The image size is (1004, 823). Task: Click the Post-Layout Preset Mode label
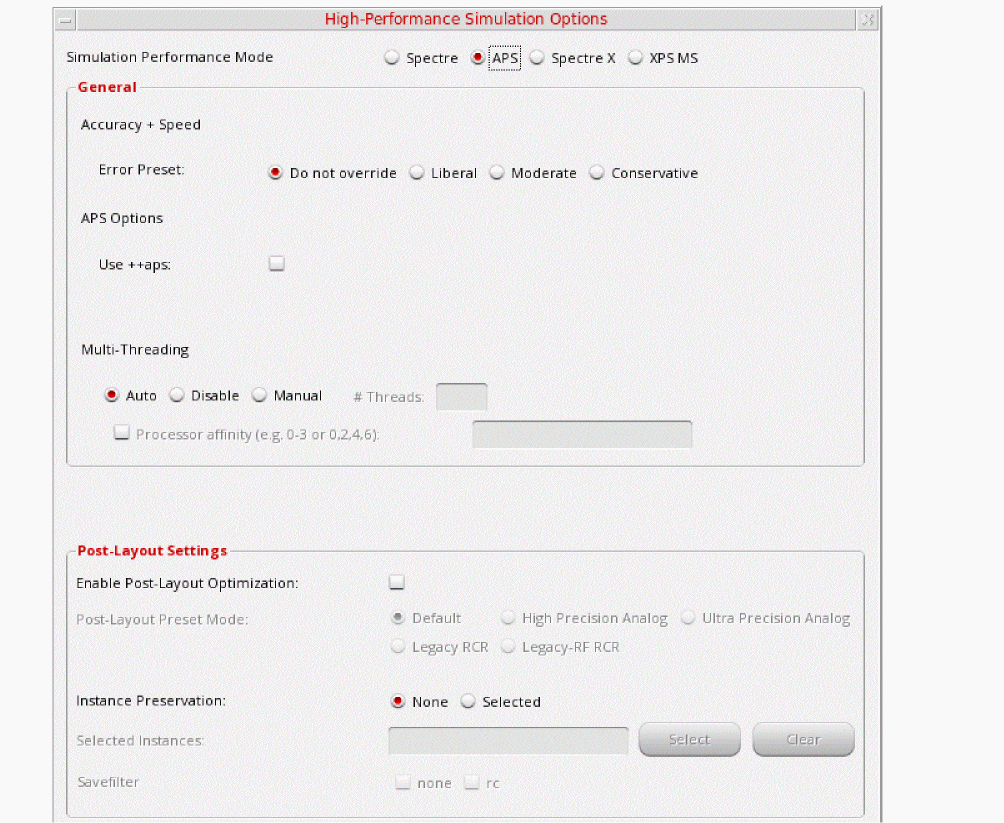click(x=162, y=620)
